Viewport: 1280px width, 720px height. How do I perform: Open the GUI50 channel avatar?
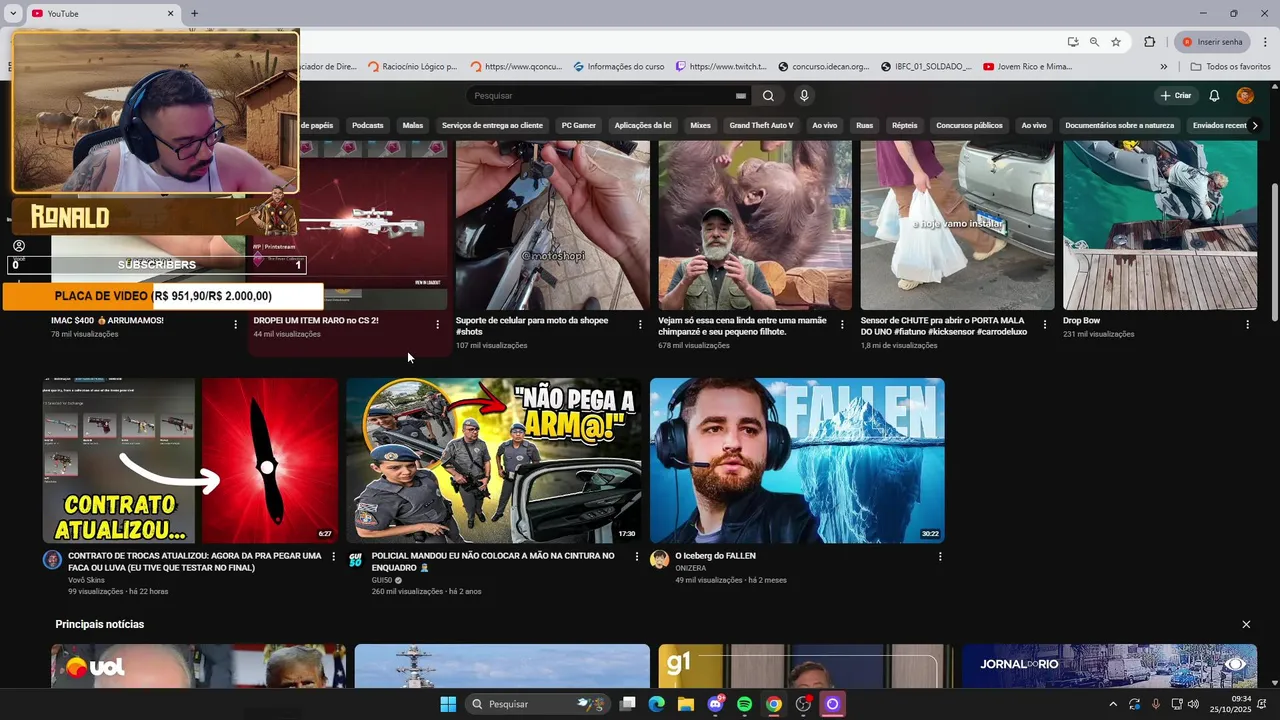356,560
